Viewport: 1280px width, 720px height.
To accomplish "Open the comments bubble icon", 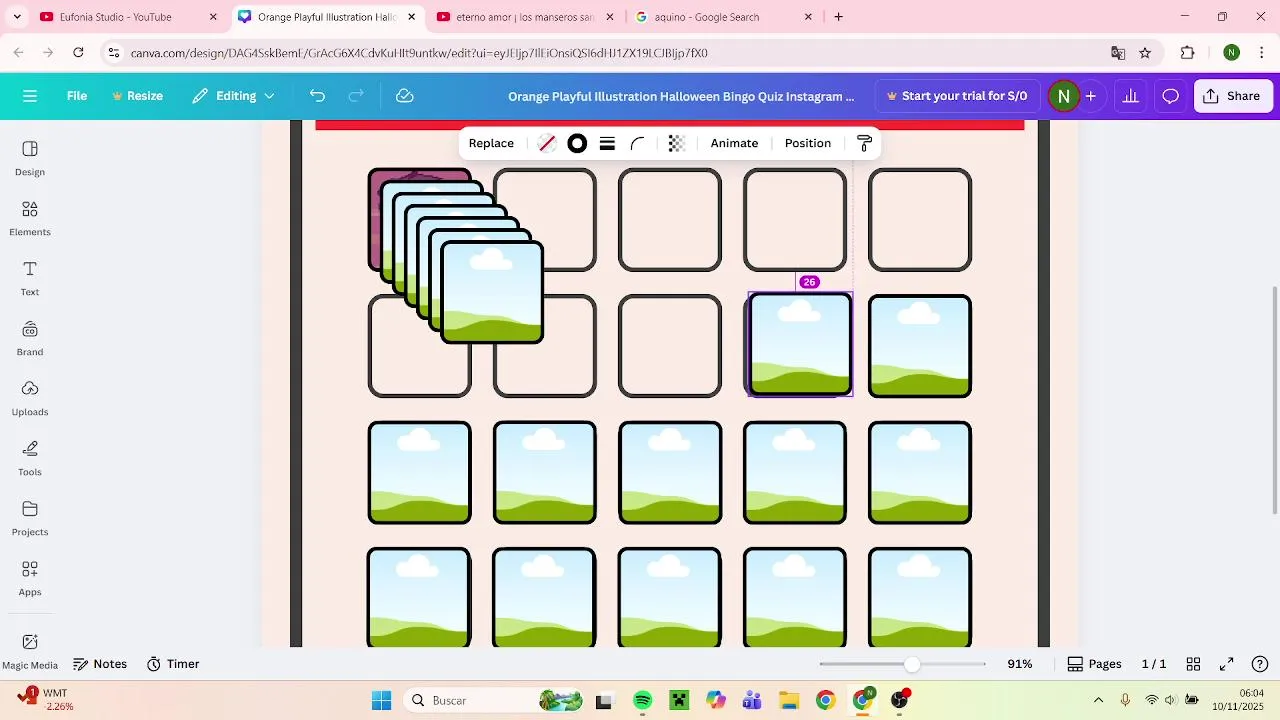I will (1170, 96).
